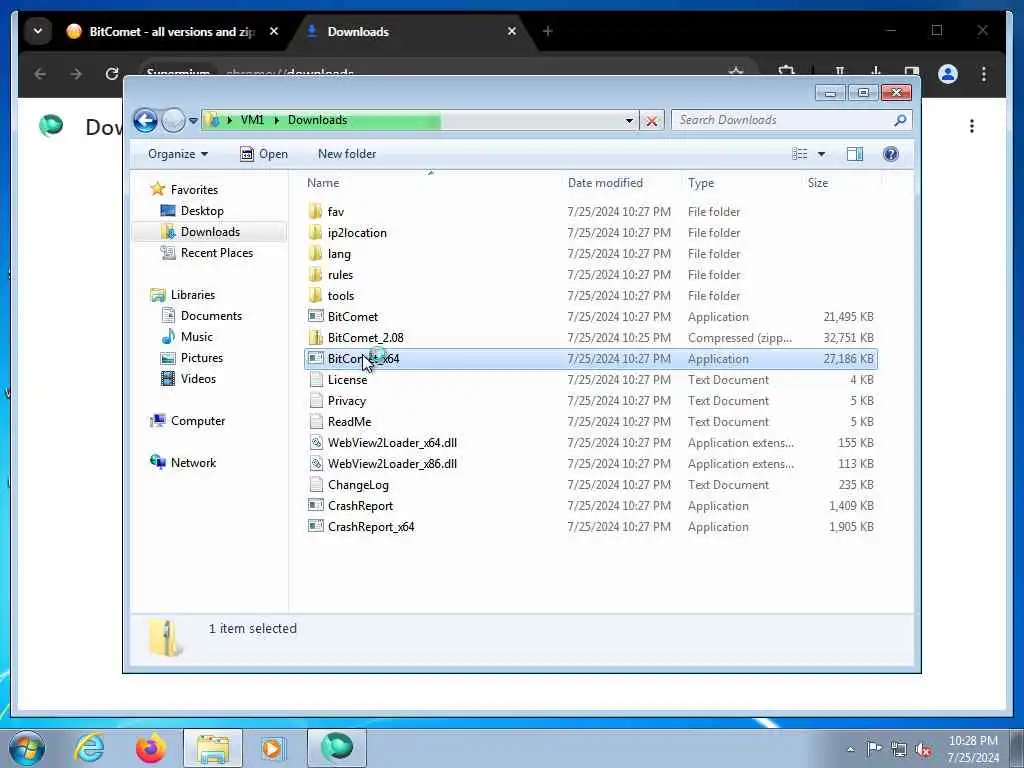
Task: Sort by the Type column header
Action: [x=701, y=184]
